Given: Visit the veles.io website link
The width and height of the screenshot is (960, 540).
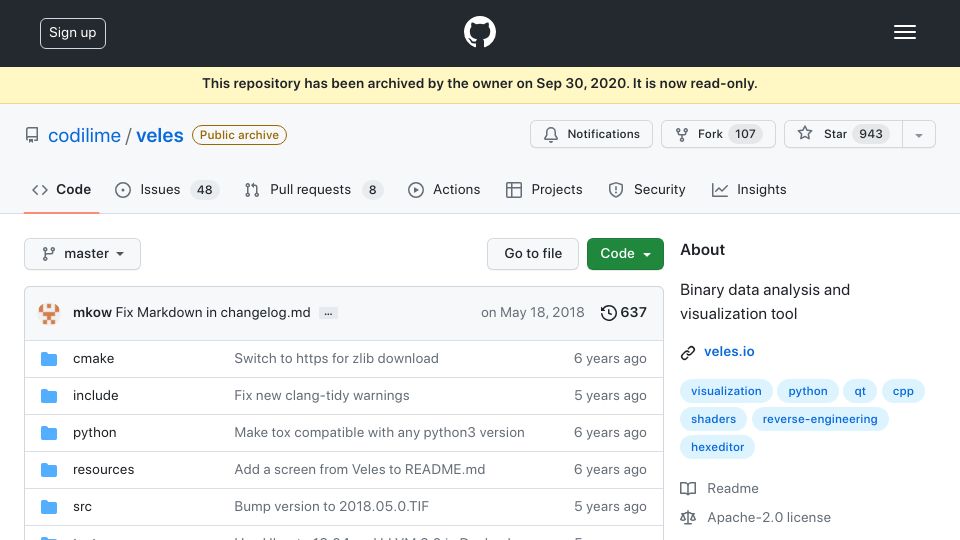Looking at the screenshot, I should click(x=729, y=351).
